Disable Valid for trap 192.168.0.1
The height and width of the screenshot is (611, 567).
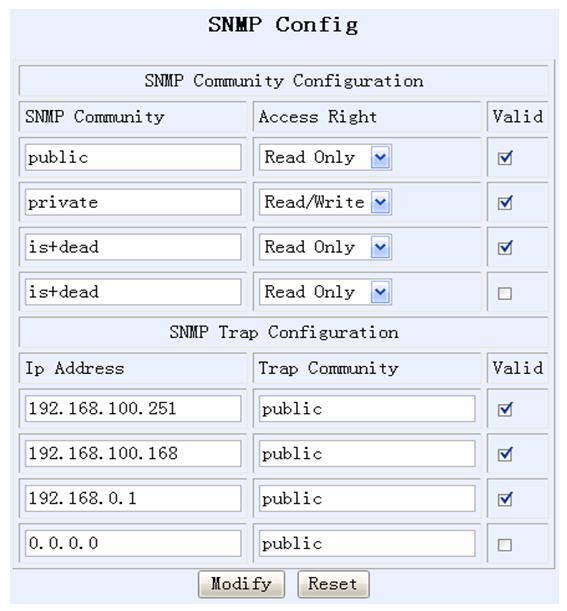tap(505, 499)
